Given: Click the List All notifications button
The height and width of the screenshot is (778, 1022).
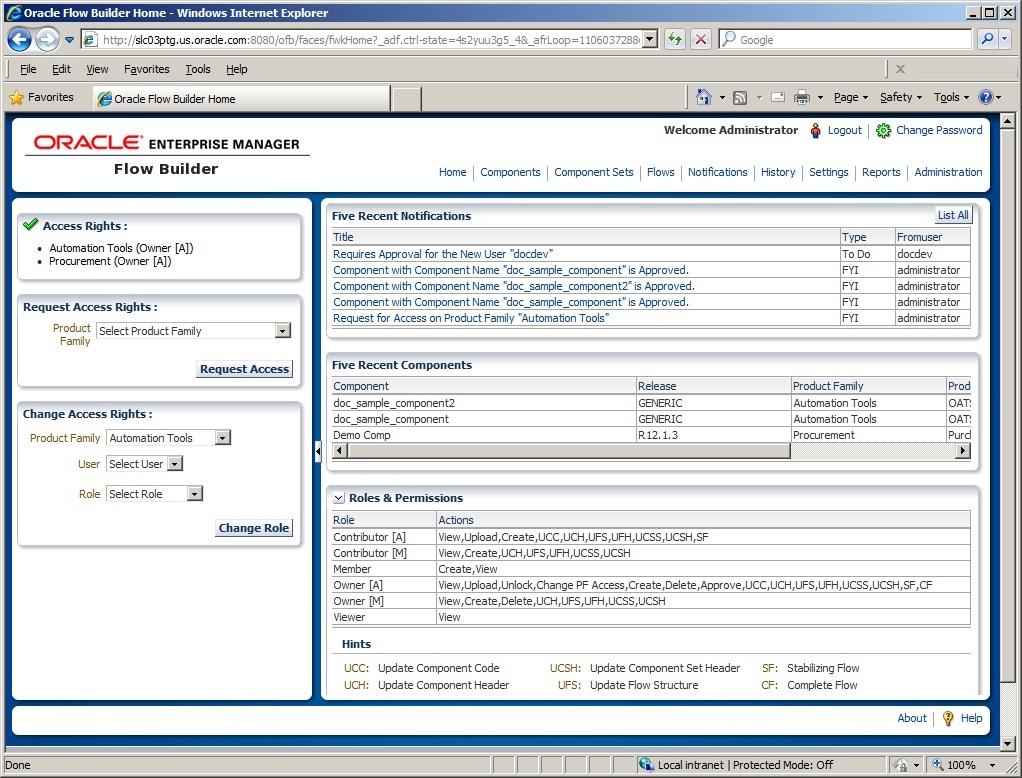Looking at the screenshot, I should pos(953,215).
